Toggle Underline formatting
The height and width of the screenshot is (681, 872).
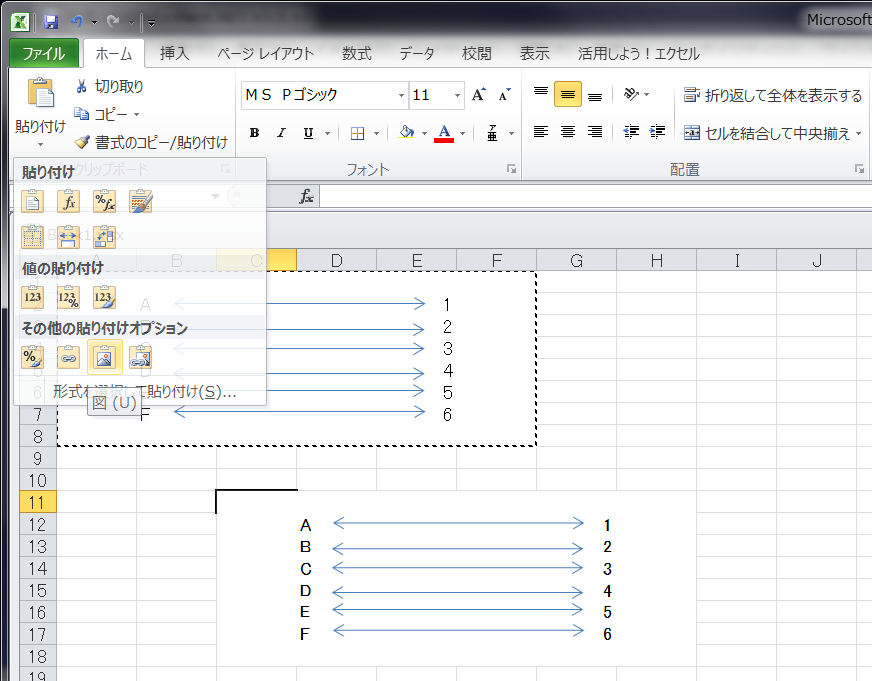308,133
